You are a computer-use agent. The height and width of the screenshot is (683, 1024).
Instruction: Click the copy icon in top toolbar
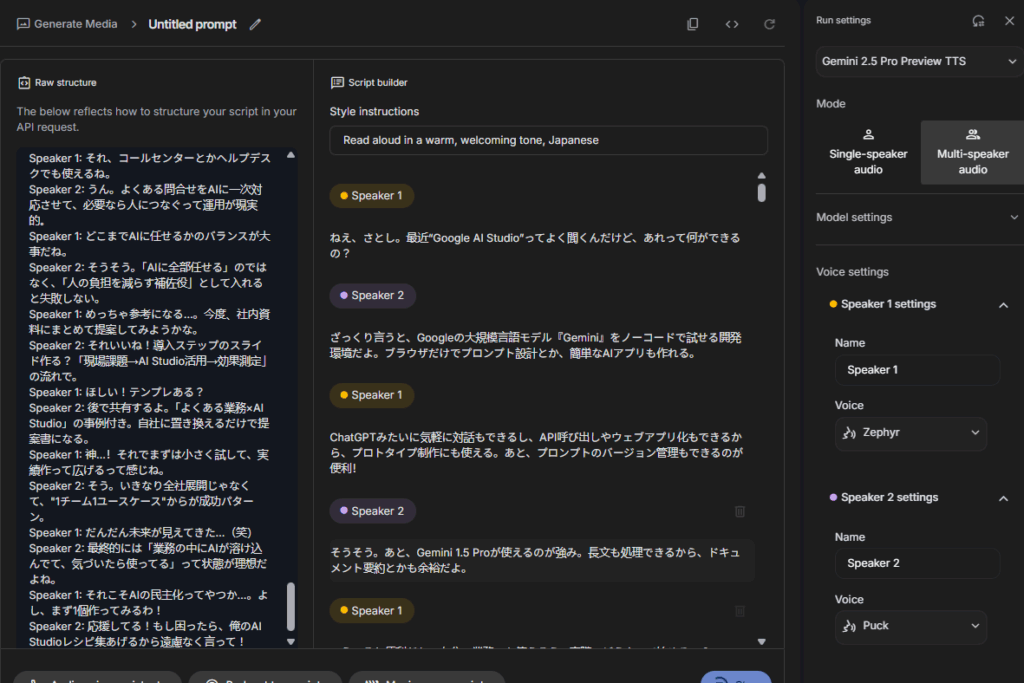693,24
